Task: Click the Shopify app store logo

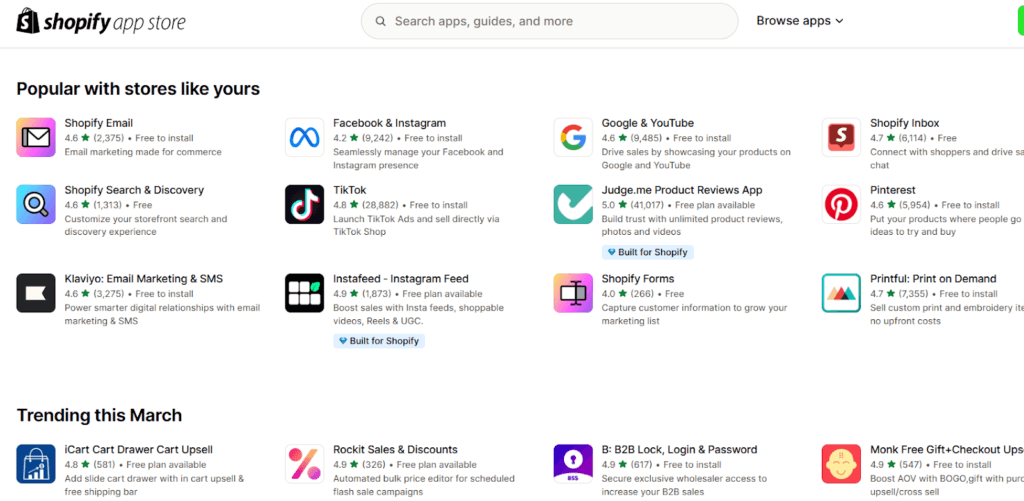Action: pos(101,22)
